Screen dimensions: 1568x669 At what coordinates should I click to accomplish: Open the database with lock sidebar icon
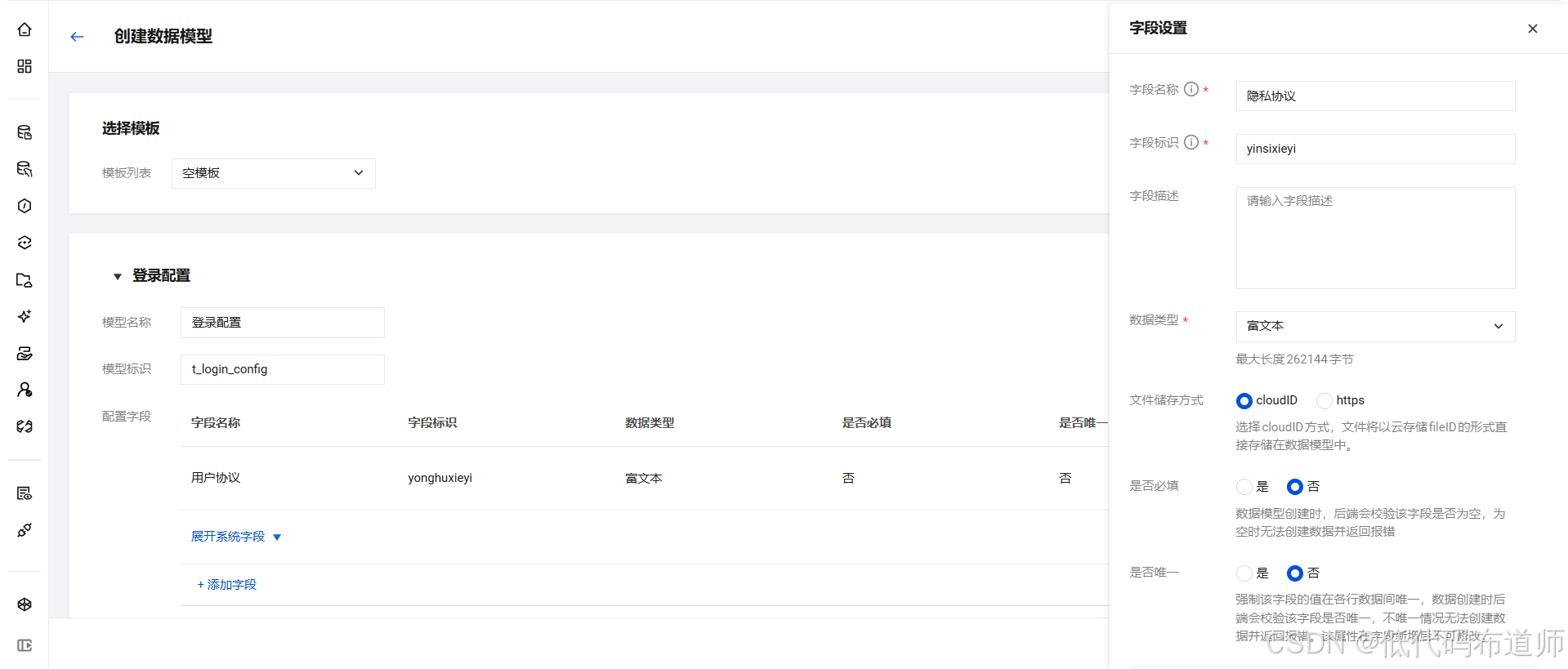[25, 132]
